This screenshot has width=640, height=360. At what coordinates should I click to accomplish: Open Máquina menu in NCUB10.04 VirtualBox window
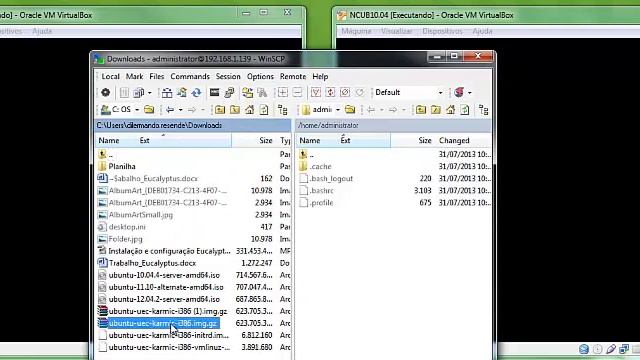(356, 31)
